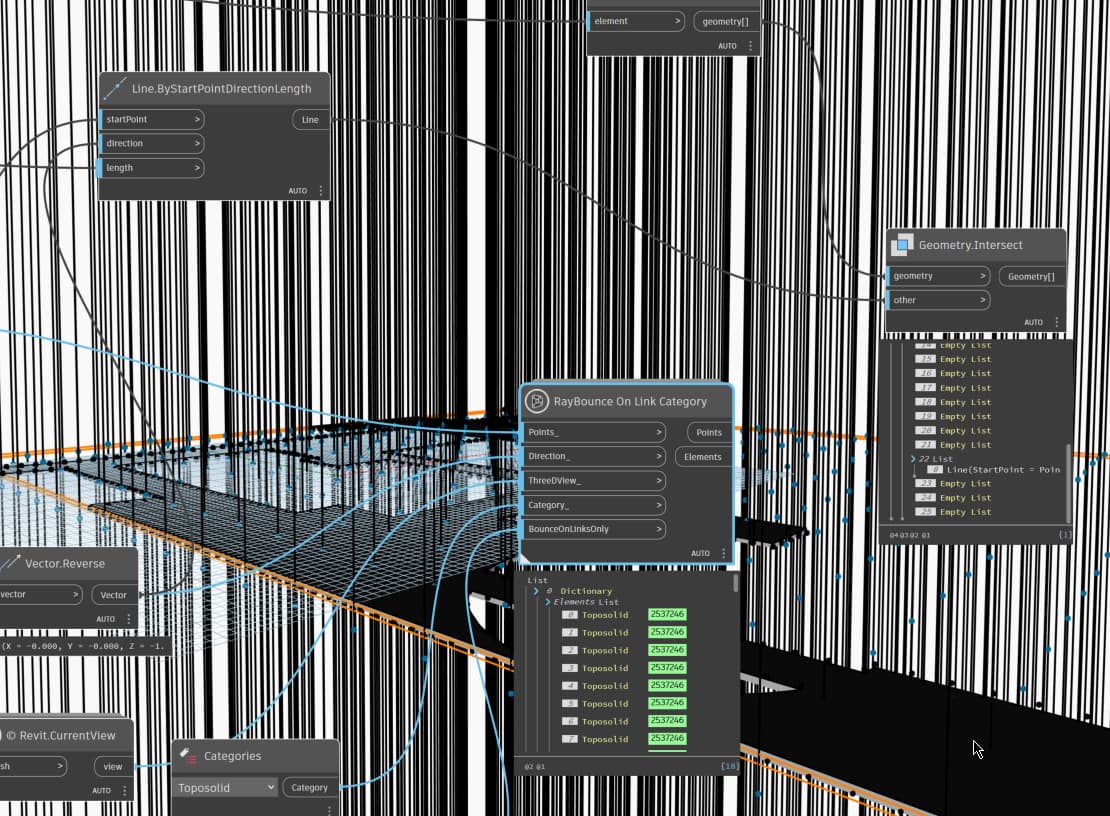
Task: Select Empty List row 15 in Intersect preview
Action: [x=954, y=360]
